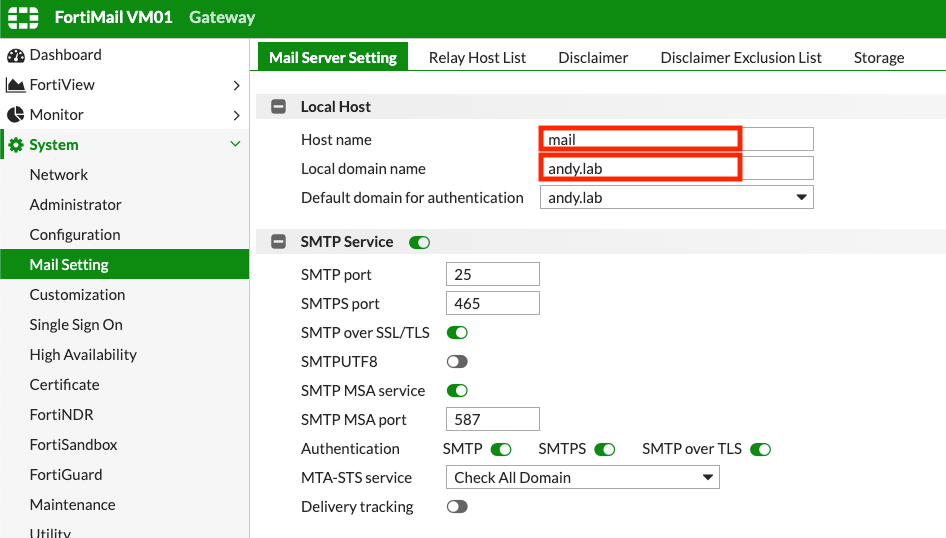Open the Disclaimer Exclusion List tab

point(740,58)
